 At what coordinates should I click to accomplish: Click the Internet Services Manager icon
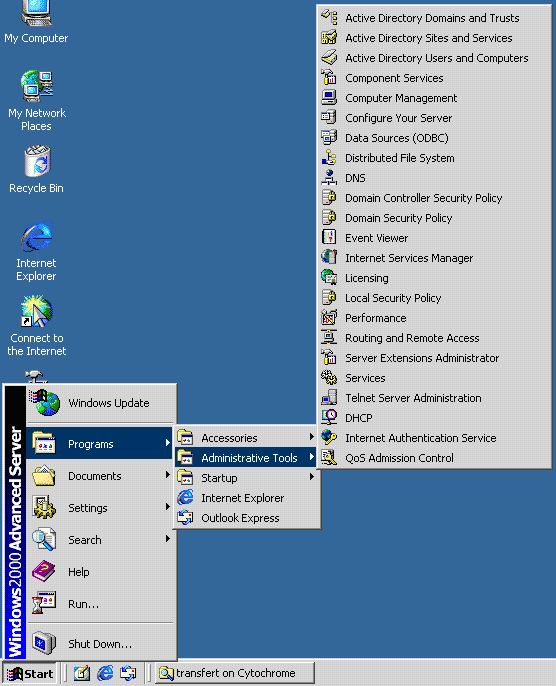point(329,258)
